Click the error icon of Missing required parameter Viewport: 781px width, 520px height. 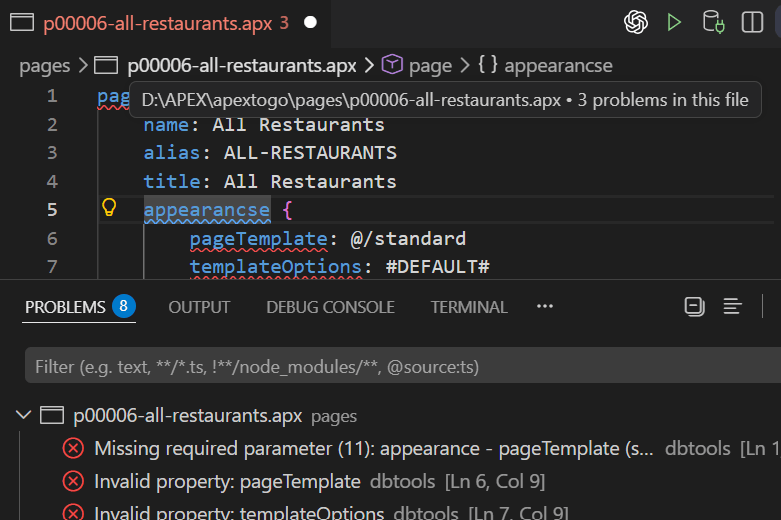[73, 449]
